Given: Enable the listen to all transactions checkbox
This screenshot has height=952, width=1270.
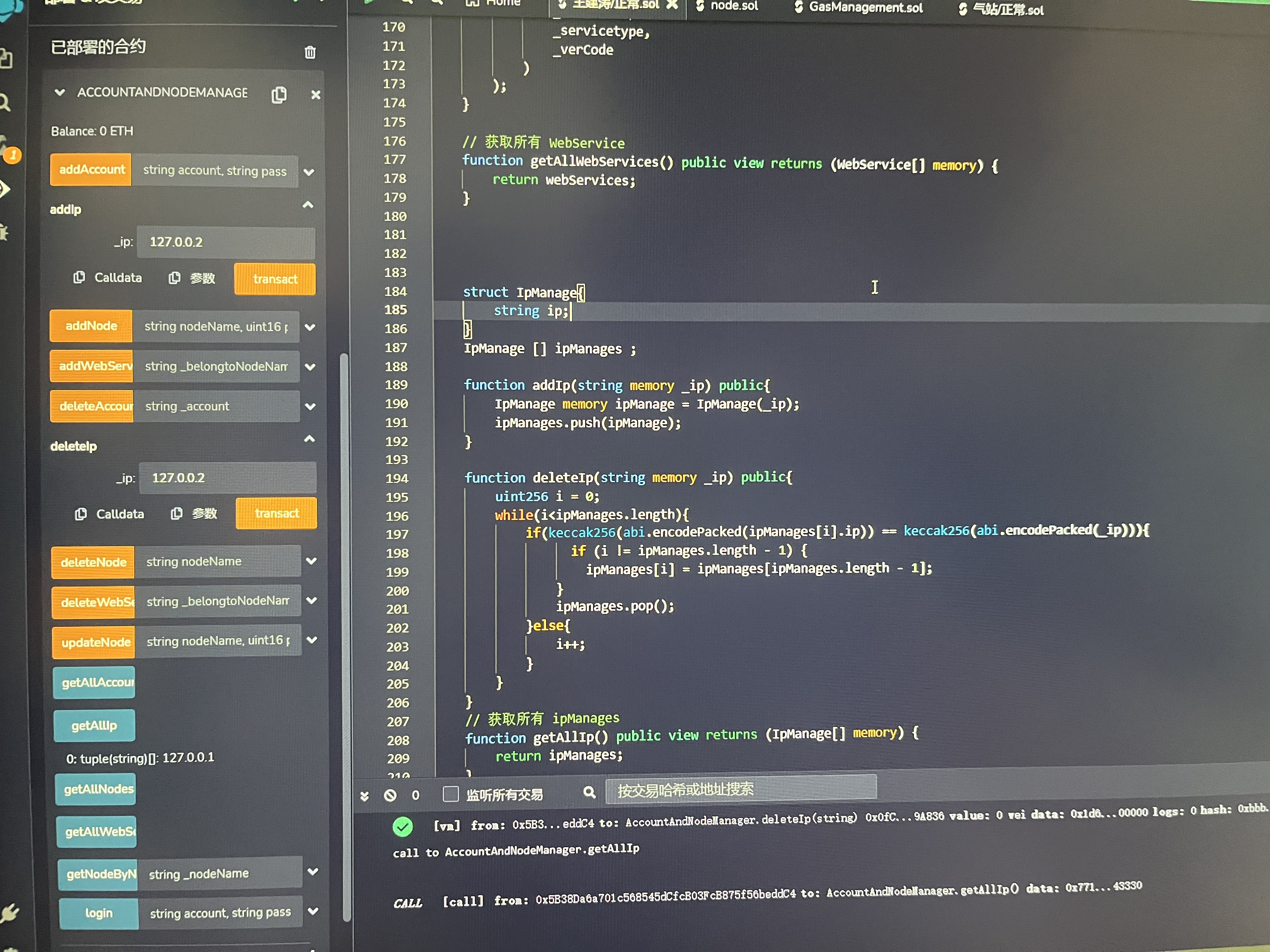Looking at the screenshot, I should (451, 794).
